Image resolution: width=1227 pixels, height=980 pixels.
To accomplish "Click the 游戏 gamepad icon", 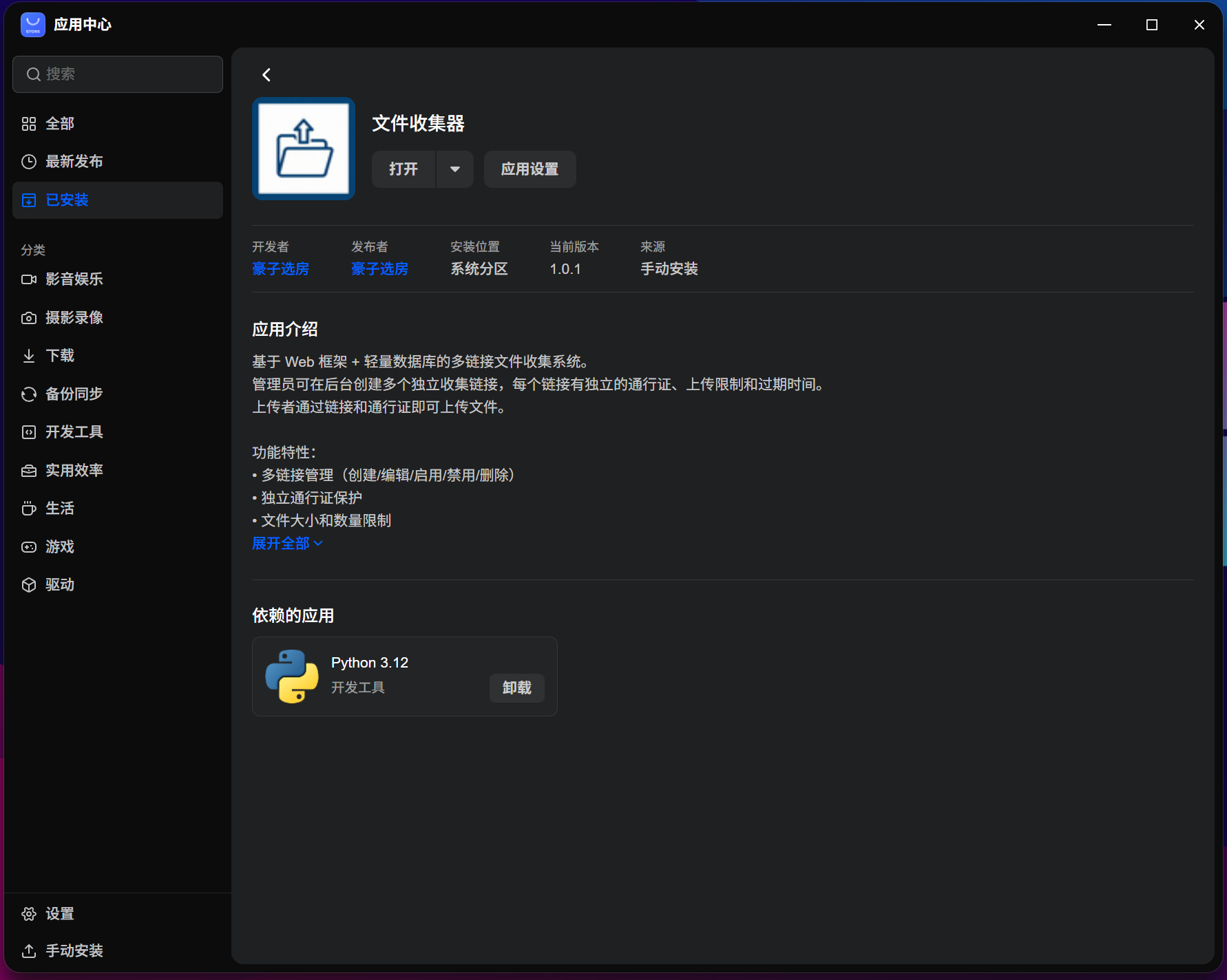I will point(29,547).
